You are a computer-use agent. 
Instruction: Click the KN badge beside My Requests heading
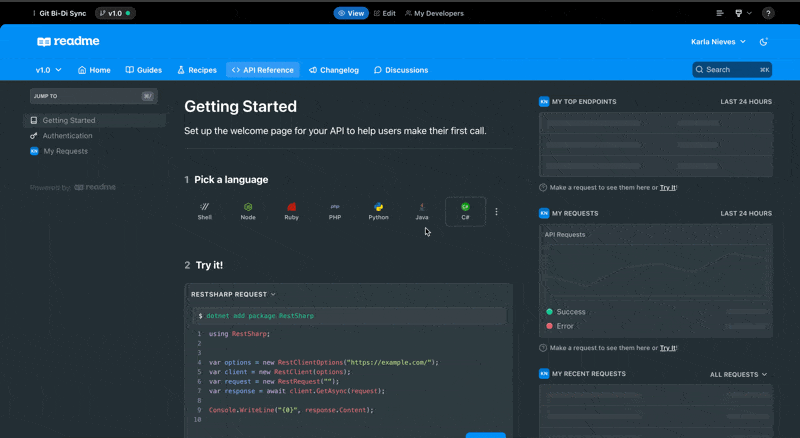(544, 213)
